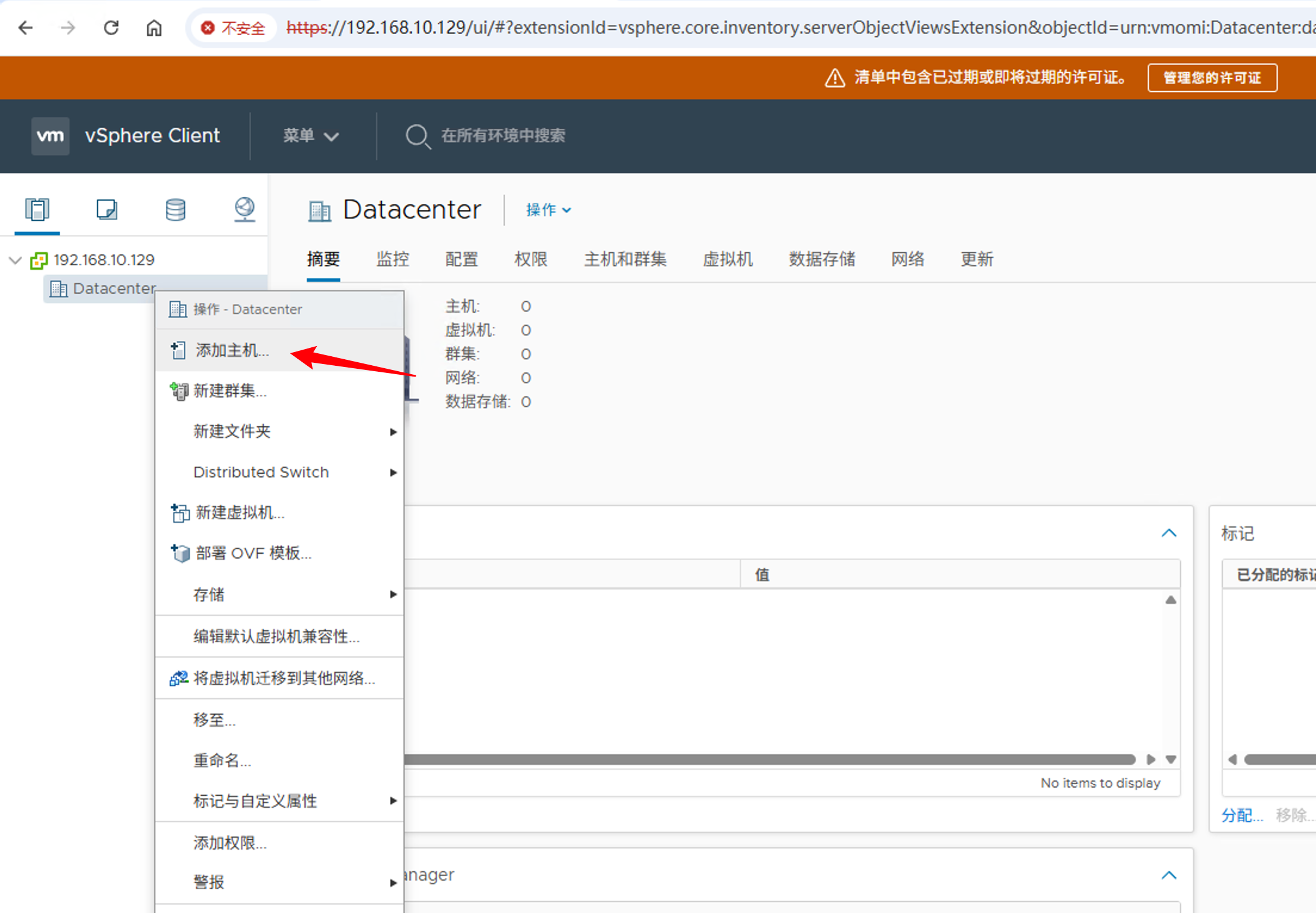Select the Datacenter tree item
This screenshot has height=913, width=1316.
(x=114, y=289)
